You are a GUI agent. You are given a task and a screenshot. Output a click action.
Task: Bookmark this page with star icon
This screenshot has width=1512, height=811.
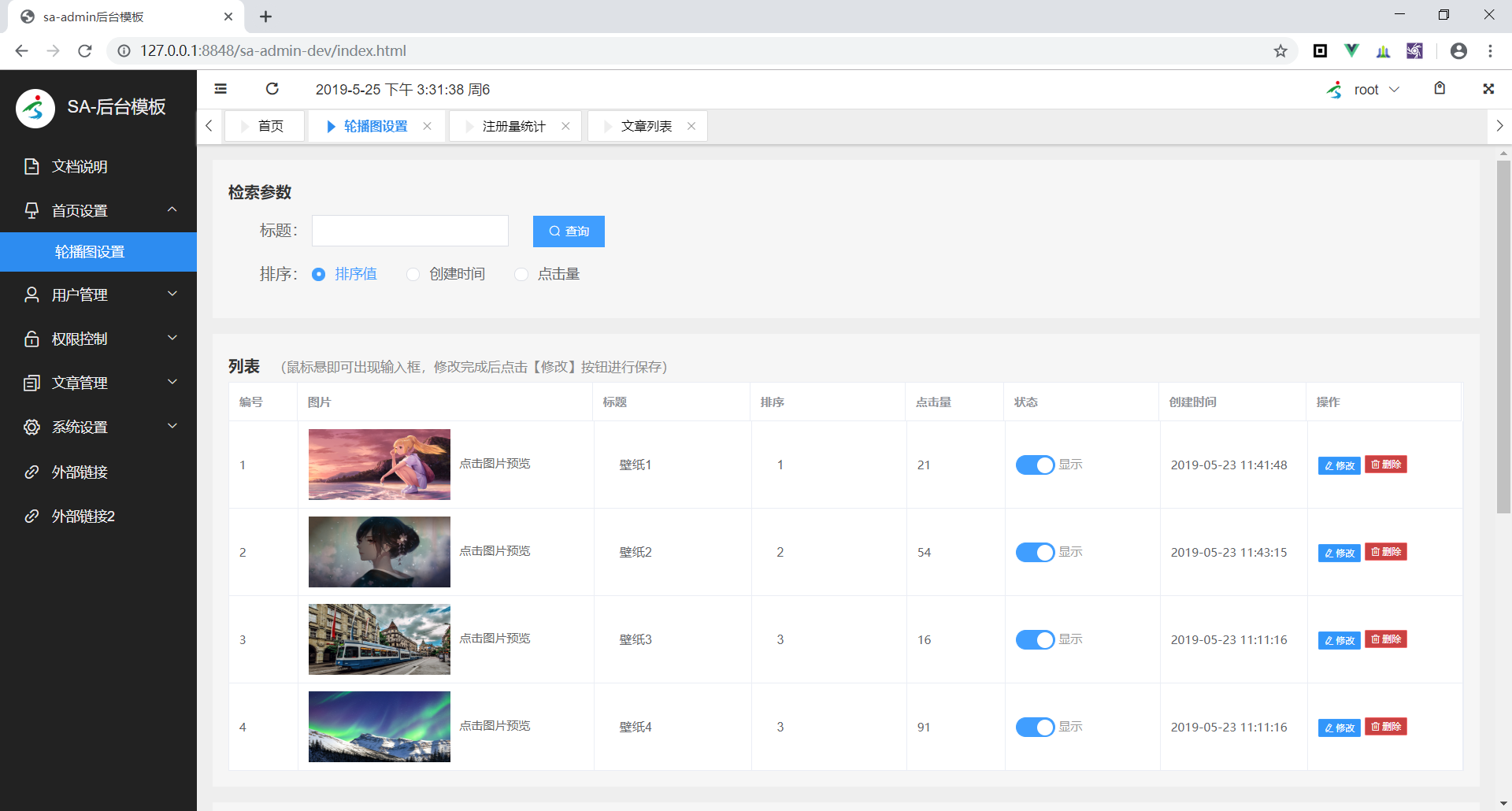[1280, 51]
